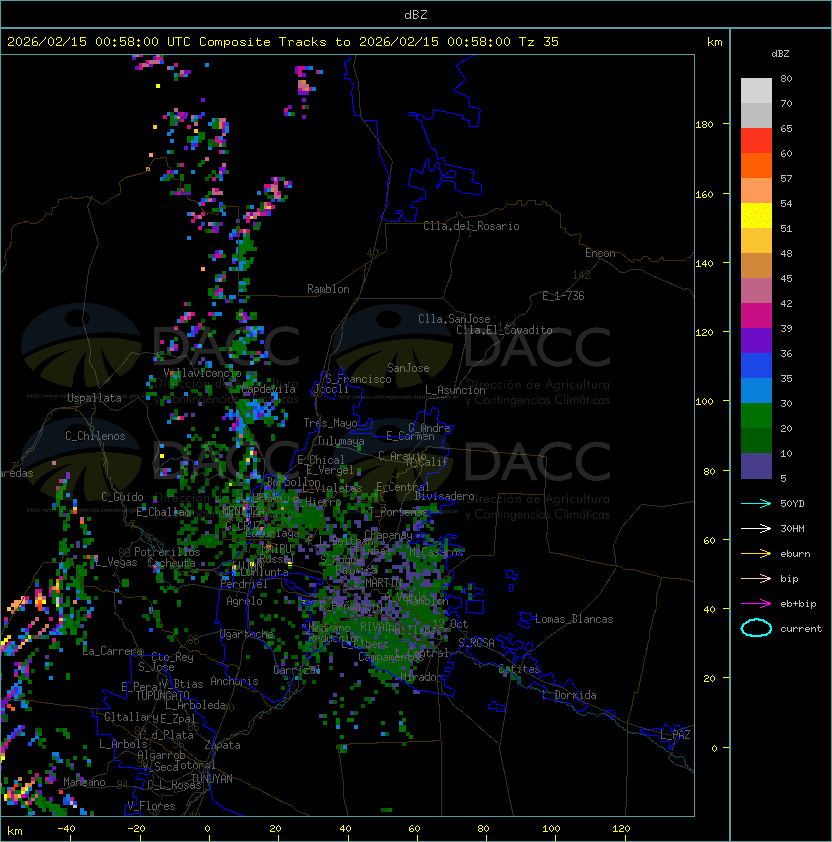Viewport: 832px width, 842px height.
Task: Click the 'Catitas' map label
Action: (x=519, y=669)
